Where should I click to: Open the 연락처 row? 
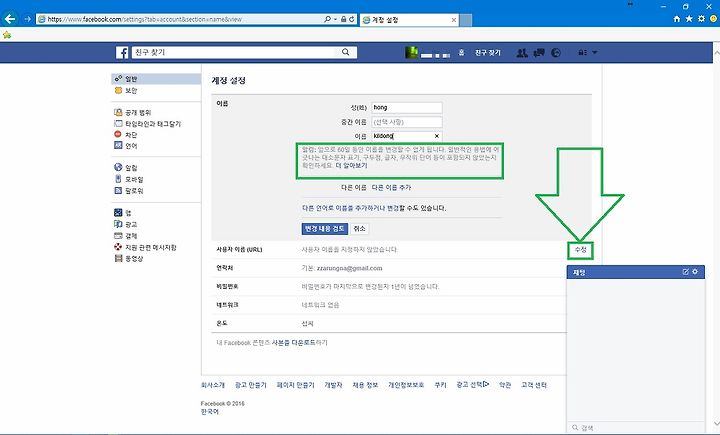click(390, 268)
